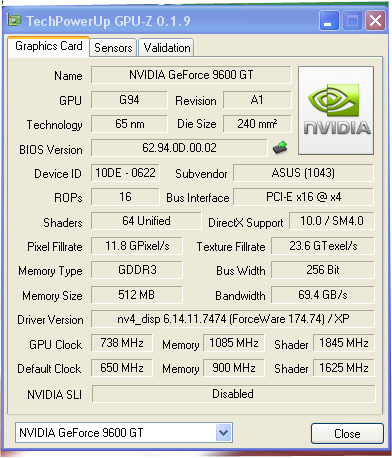Click the Technology field 65 nm
Screen dimensions: 392x458
pyautogui.click(x=129, y=124)
